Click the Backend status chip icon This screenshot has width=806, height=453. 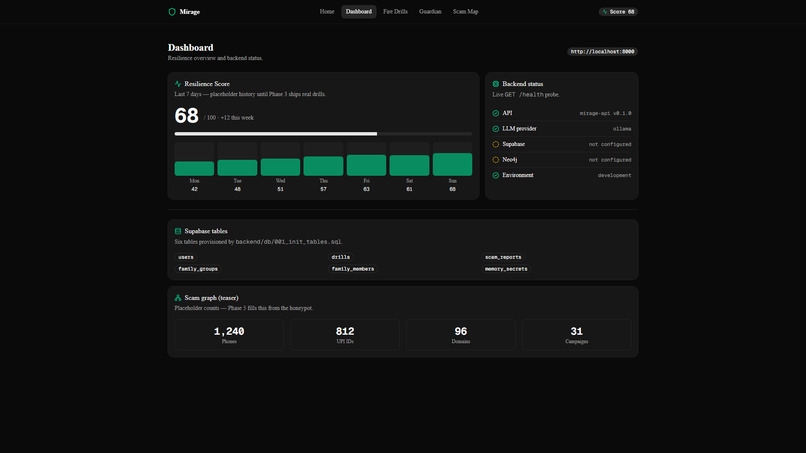496,84
